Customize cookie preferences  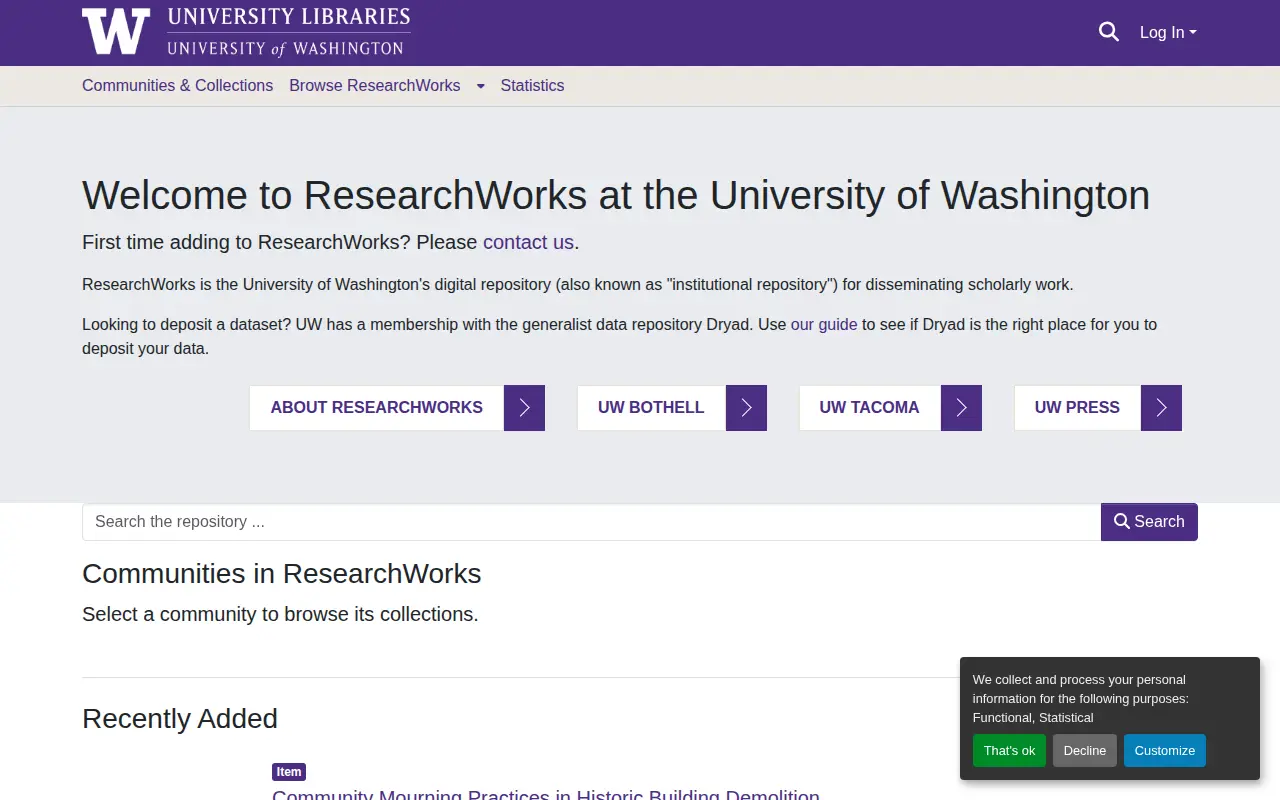(x=1164, y=751)
